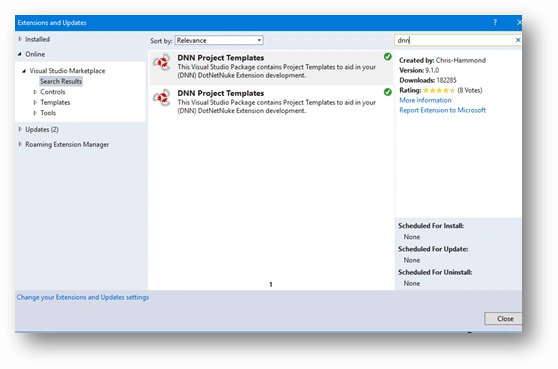This screenshot has width=558, height=369.
Task: Open the help question mark in the title bar
Action: coord(495,22)
